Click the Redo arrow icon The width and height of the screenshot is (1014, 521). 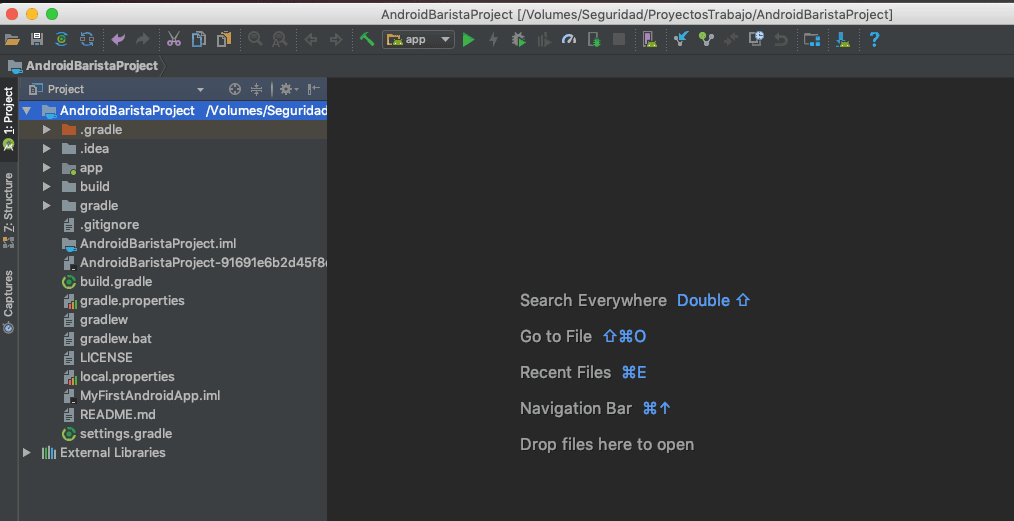click(x=142, y=39)
